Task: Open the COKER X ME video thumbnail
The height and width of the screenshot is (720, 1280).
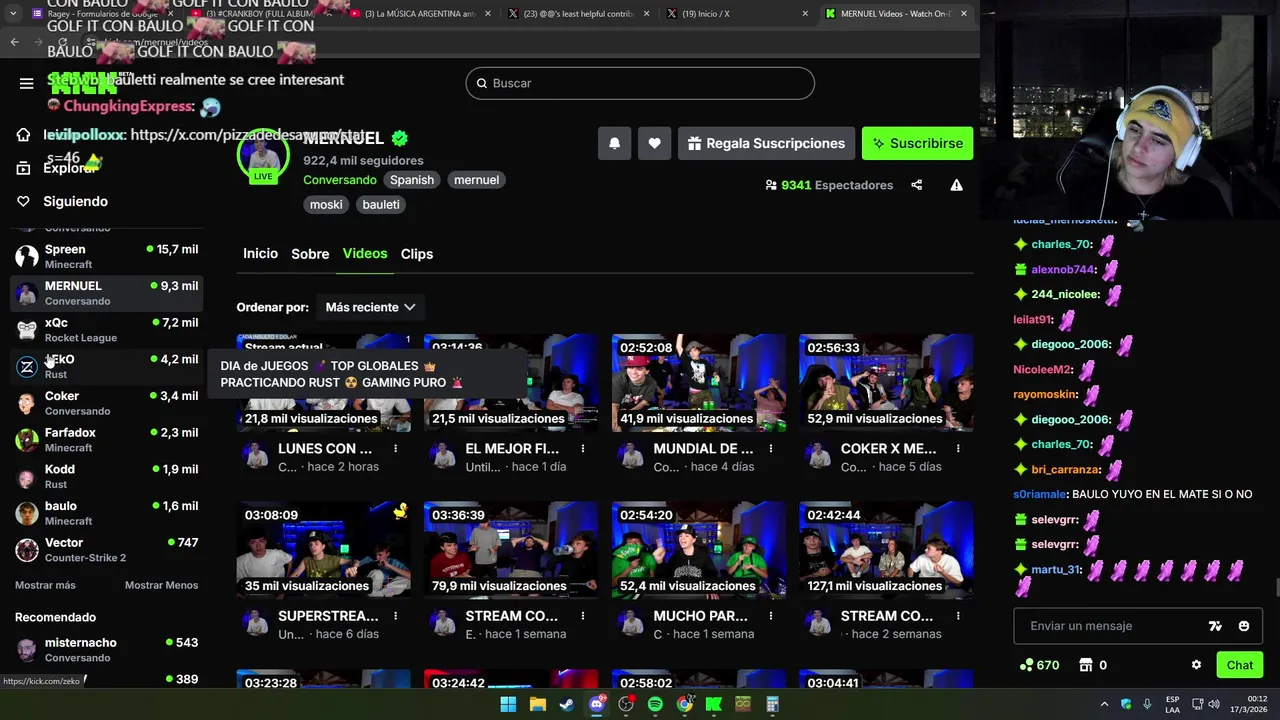Action: tap(886, 383)
